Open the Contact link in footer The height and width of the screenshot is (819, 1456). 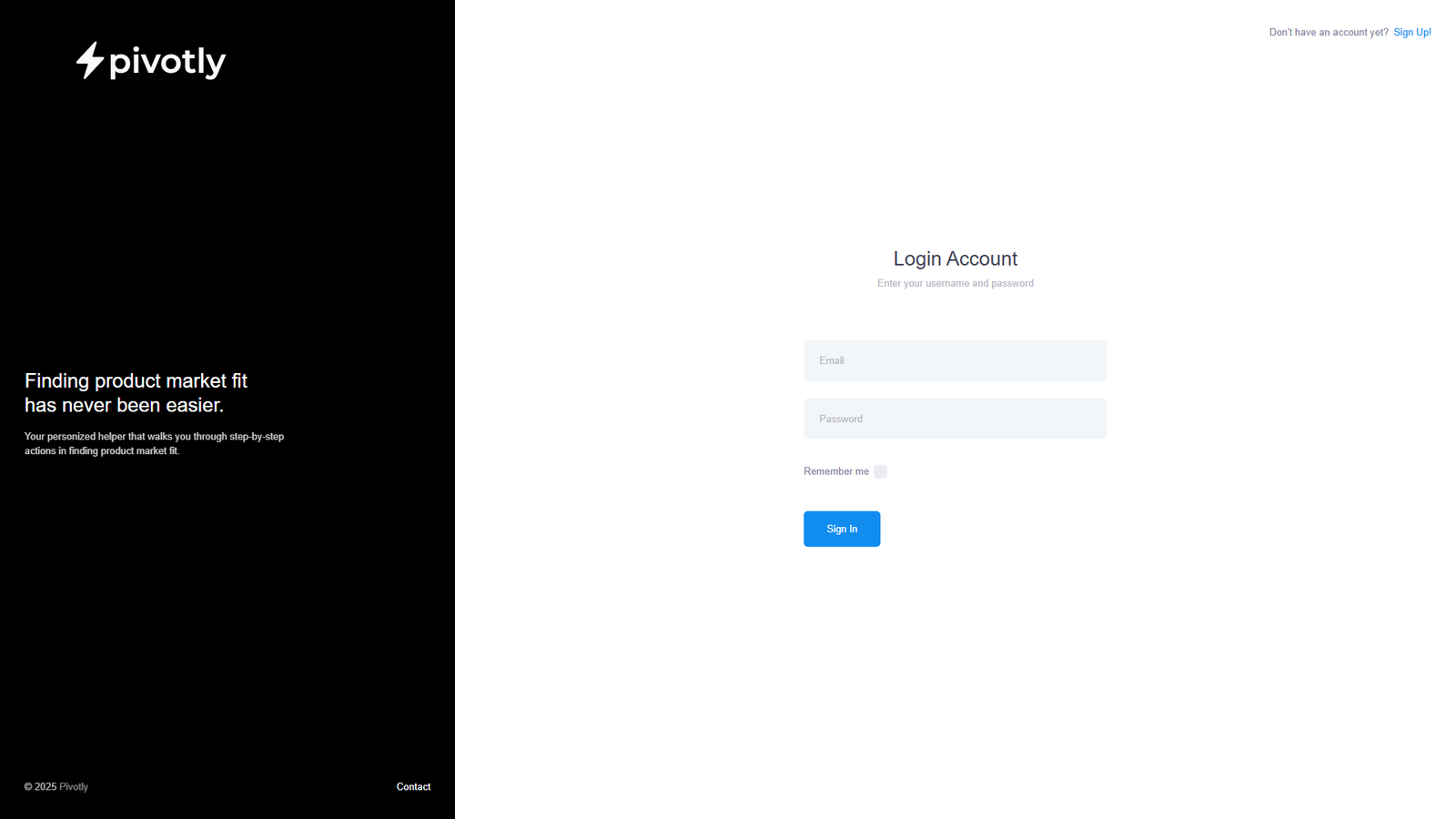pyautogui.click(x=413, y=786)
